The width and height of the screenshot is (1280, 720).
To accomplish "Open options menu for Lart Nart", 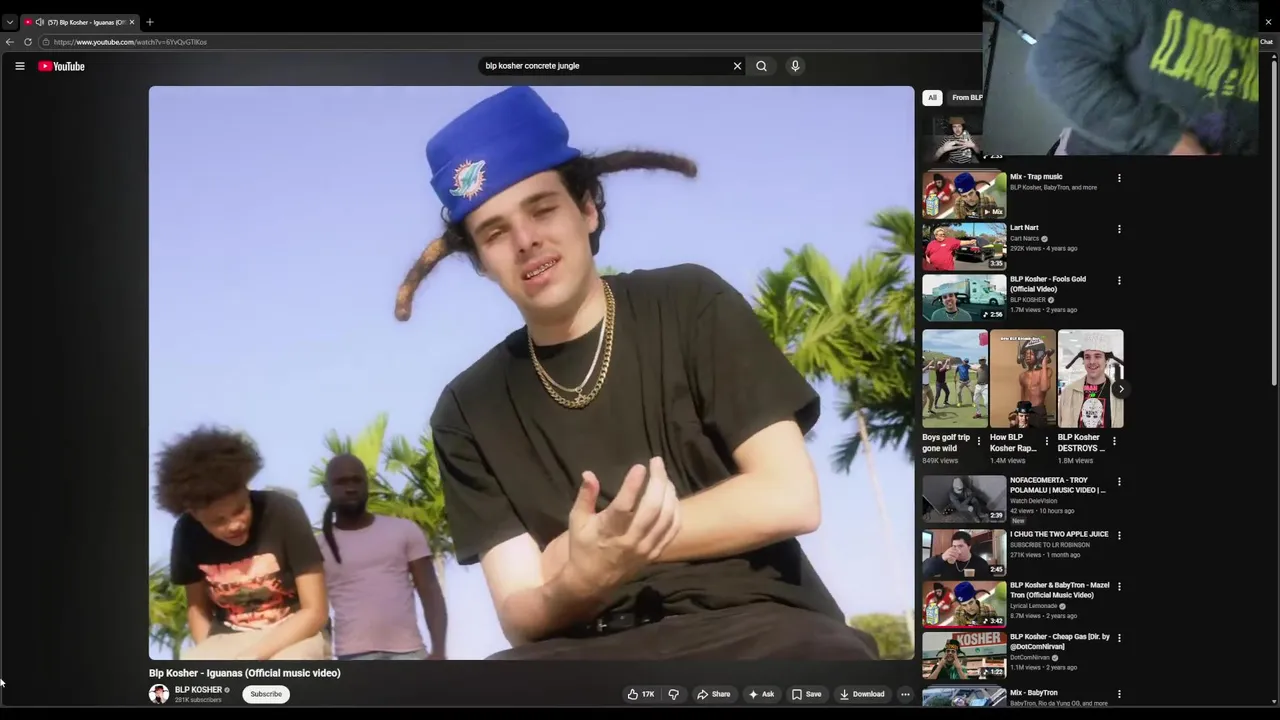I will pyautogui.click(x=1119, y=229).
